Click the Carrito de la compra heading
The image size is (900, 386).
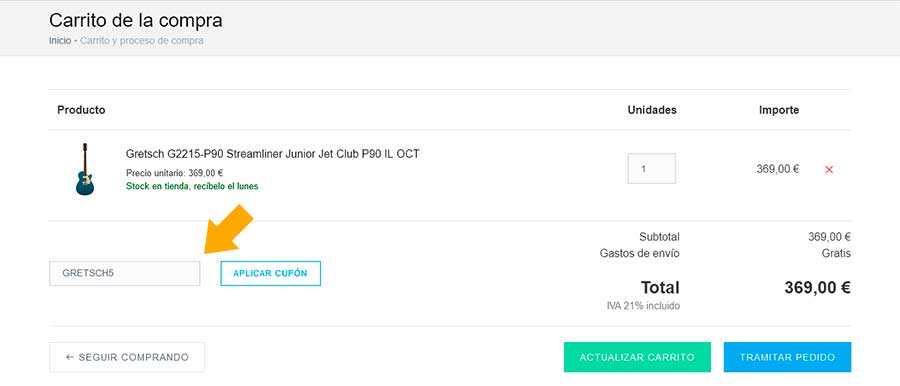136,20
